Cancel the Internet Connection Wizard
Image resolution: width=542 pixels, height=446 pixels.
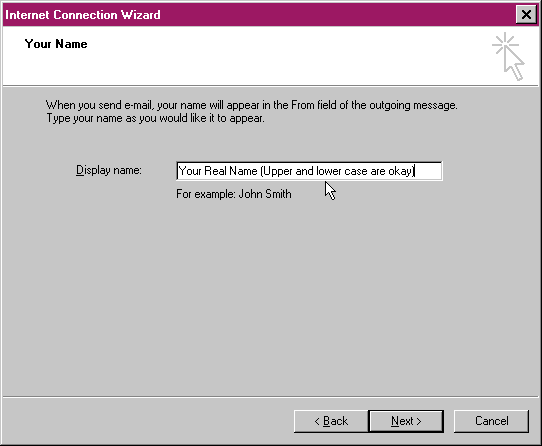pyautogui.click(x=491, y=421)
